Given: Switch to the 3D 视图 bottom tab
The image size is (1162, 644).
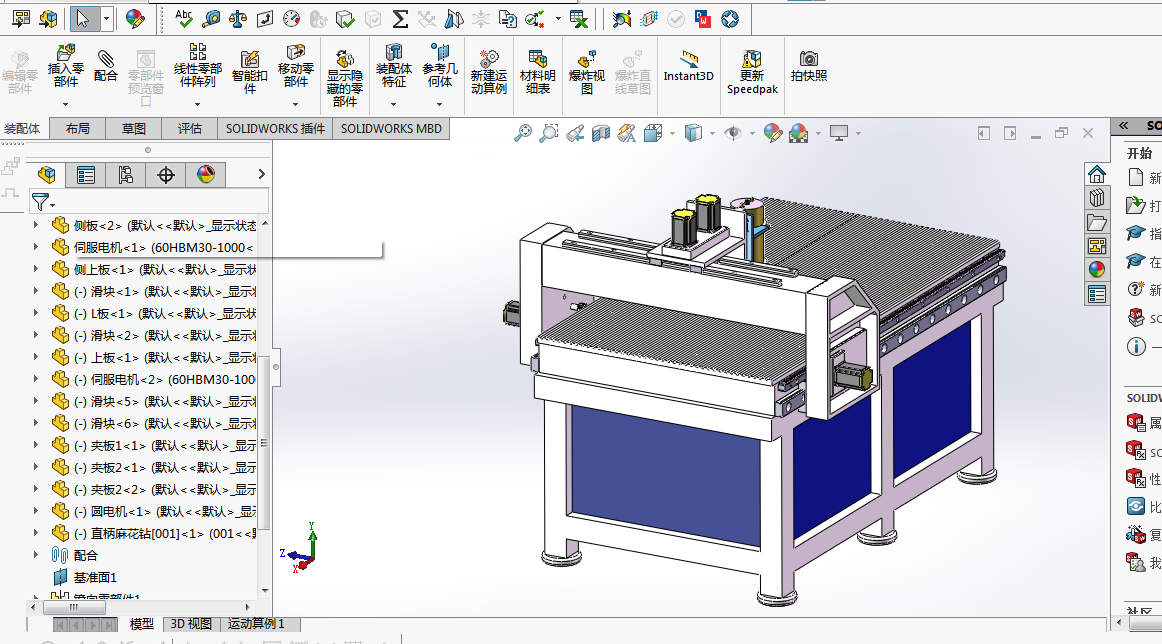Looking at the screenshot, I should pyautogui.click(x=191, y=624).
